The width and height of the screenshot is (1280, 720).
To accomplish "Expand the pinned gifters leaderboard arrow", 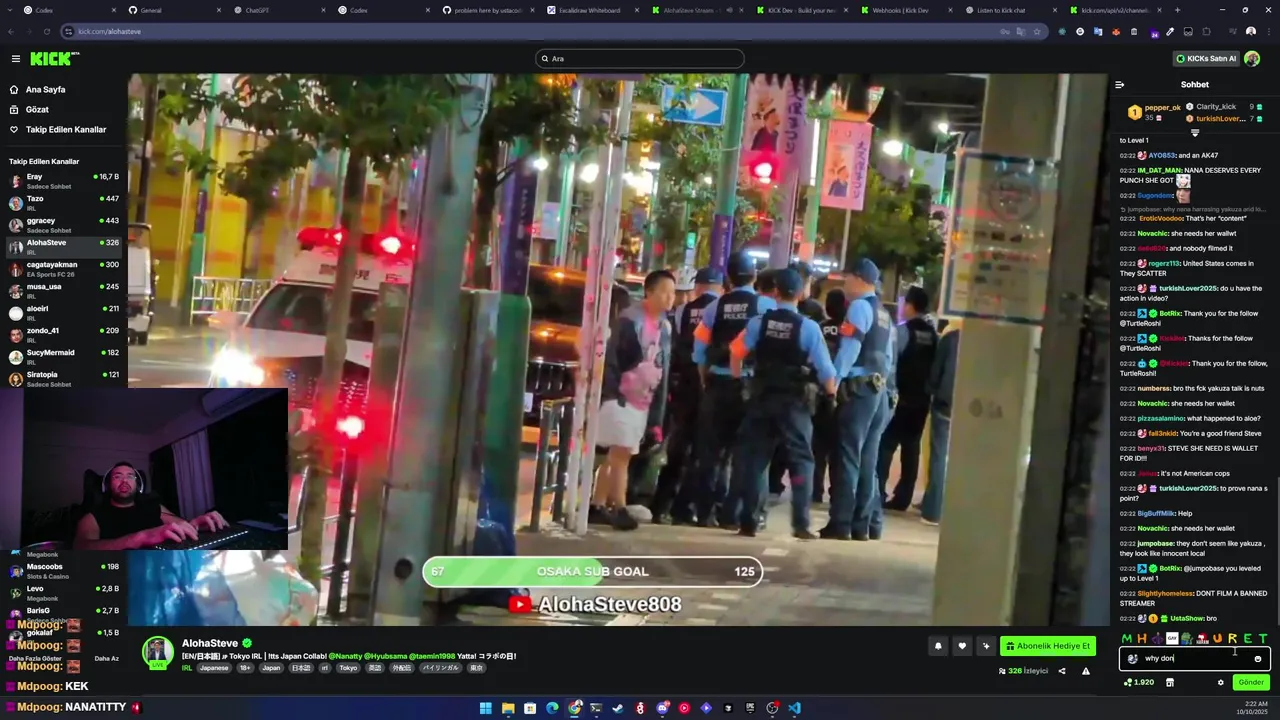I will tap(1195, 132).
